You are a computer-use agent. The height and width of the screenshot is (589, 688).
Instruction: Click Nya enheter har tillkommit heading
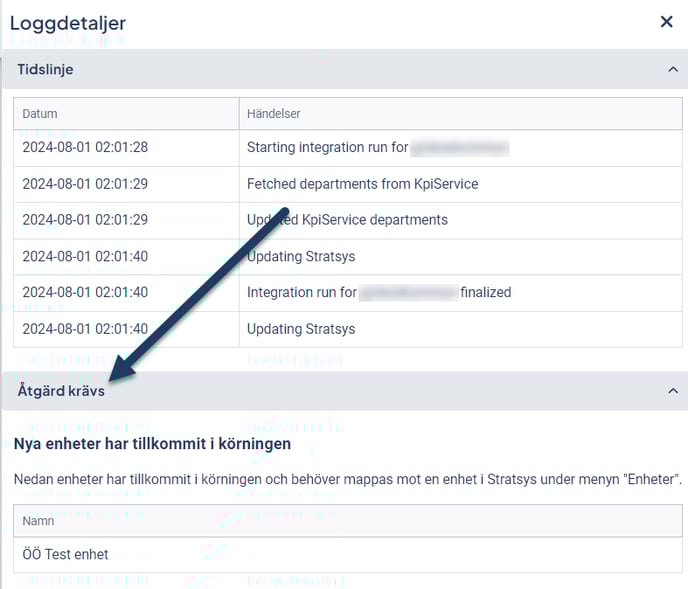tap(152, 443)
